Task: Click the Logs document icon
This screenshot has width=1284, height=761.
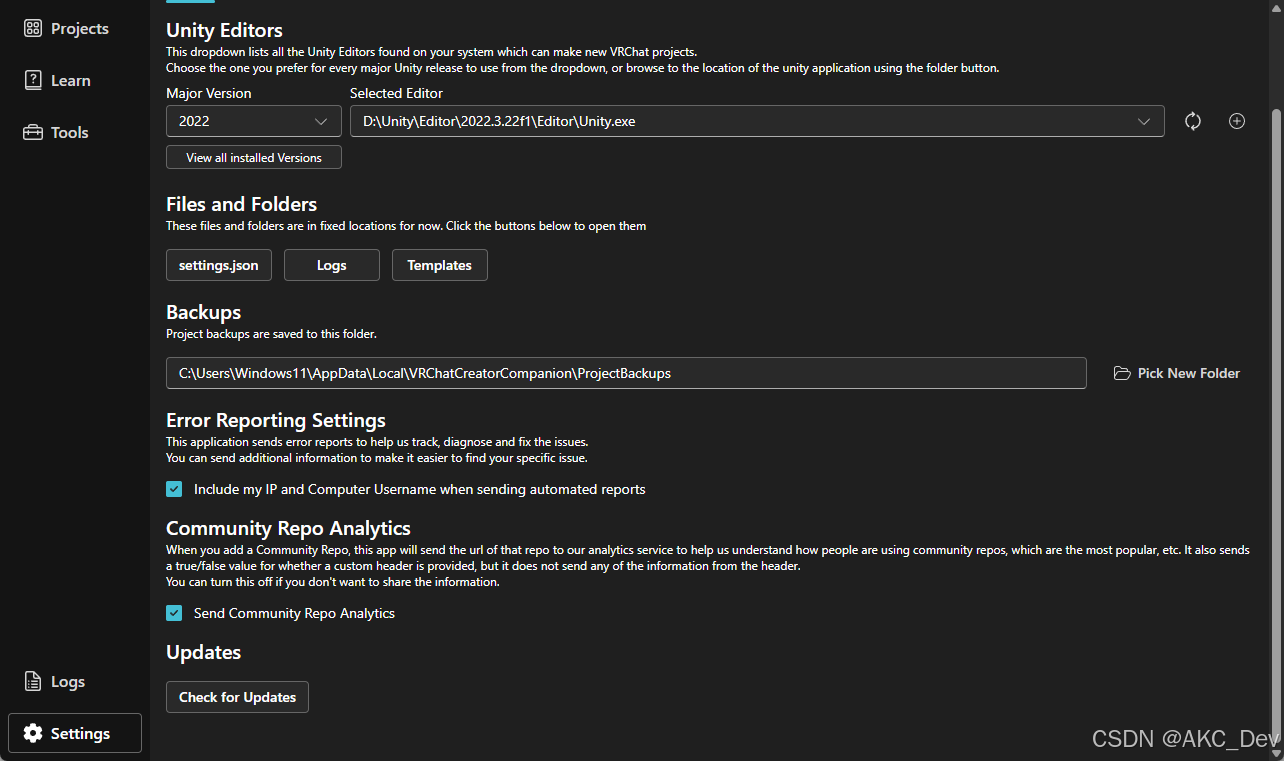Action: 33,682
